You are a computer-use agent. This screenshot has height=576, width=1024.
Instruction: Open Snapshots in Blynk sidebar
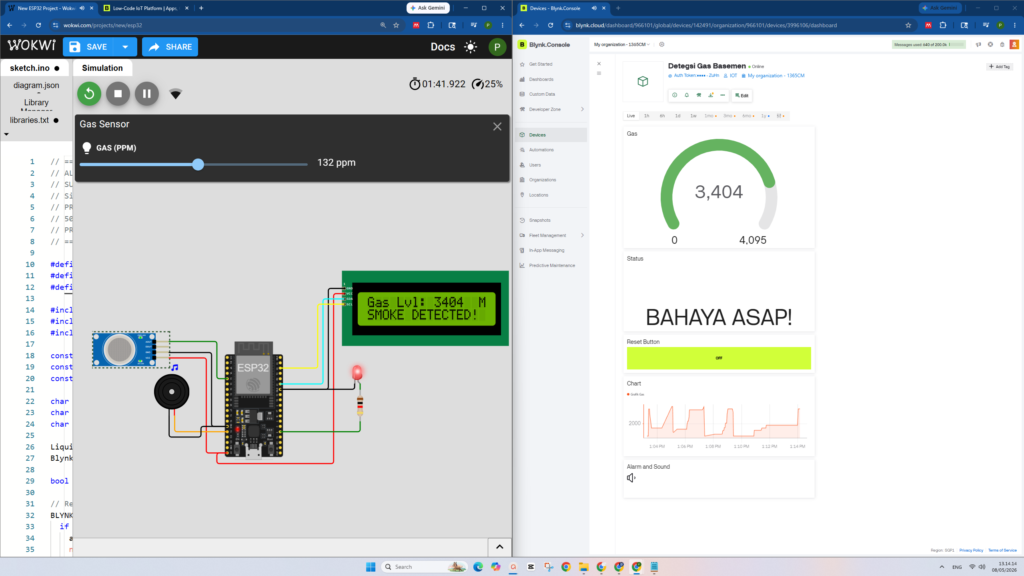[539, 220]
